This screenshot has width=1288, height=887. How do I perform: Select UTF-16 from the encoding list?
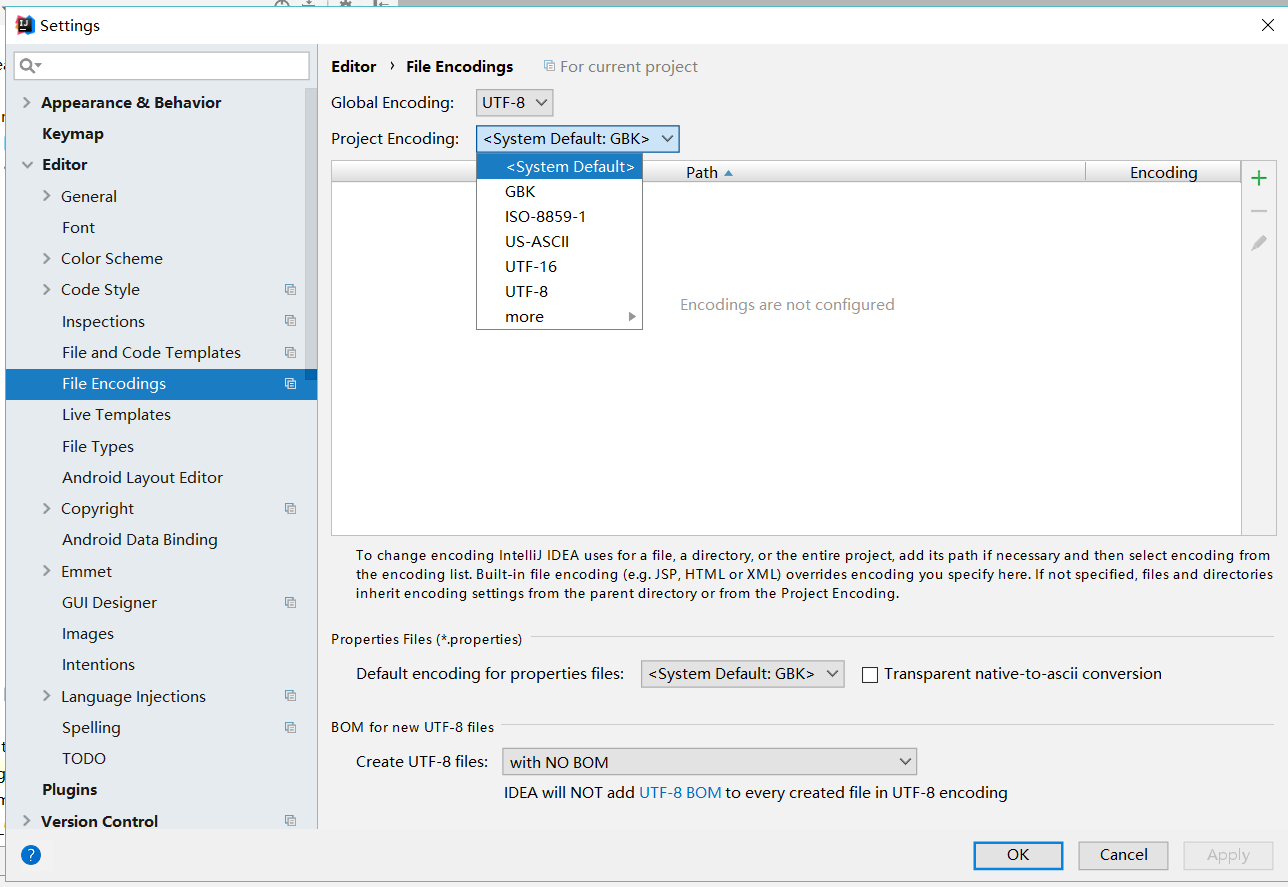click(559, 266)
